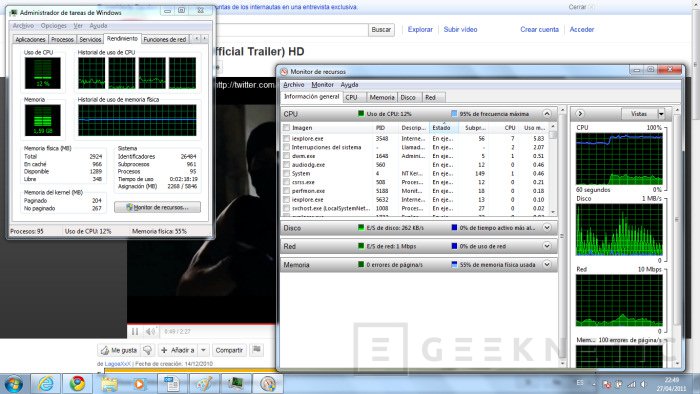Check the Interrupciones del sistema row
The image size is (700, 394).
(x=286, y=147)
